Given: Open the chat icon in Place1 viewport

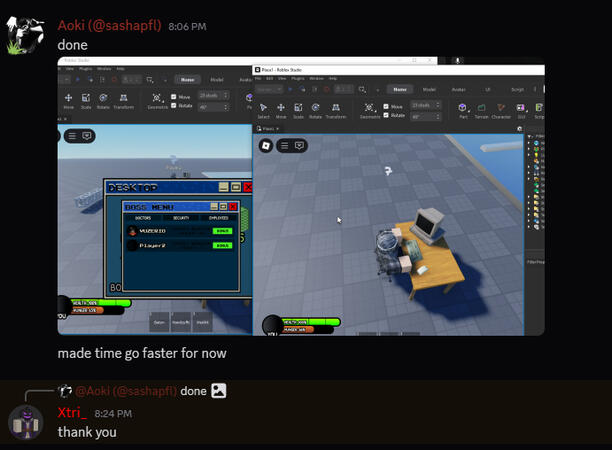Looking at the screenshot, I should point(299,146).
